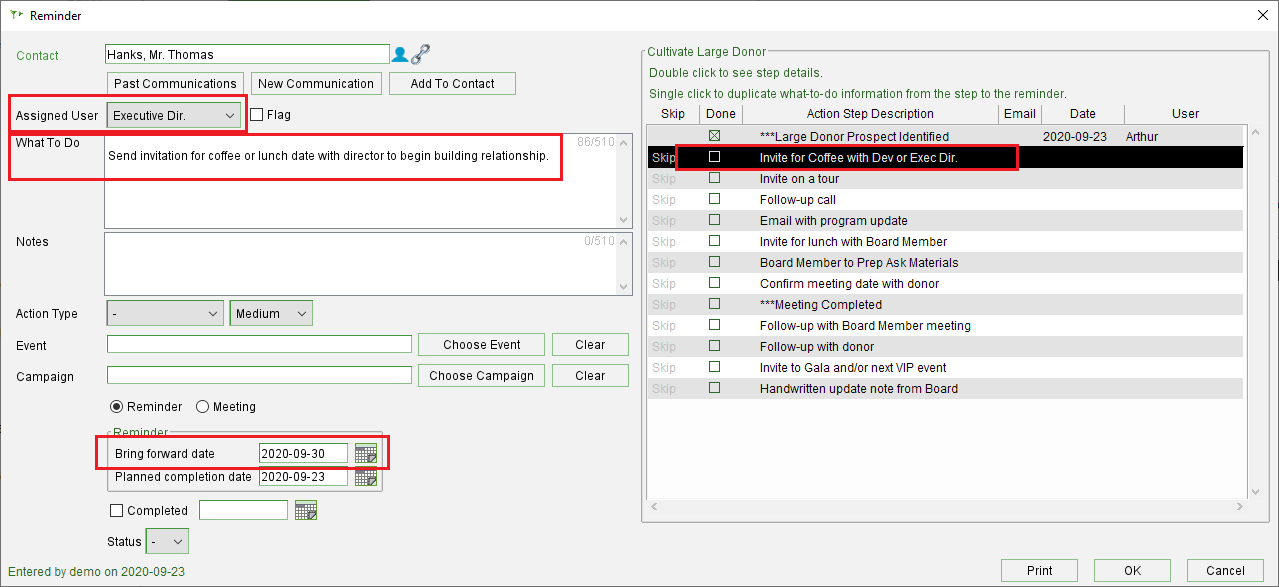Select the Reminder radio button
This screenshot has height=587, width=1279.
click(117, 407)
